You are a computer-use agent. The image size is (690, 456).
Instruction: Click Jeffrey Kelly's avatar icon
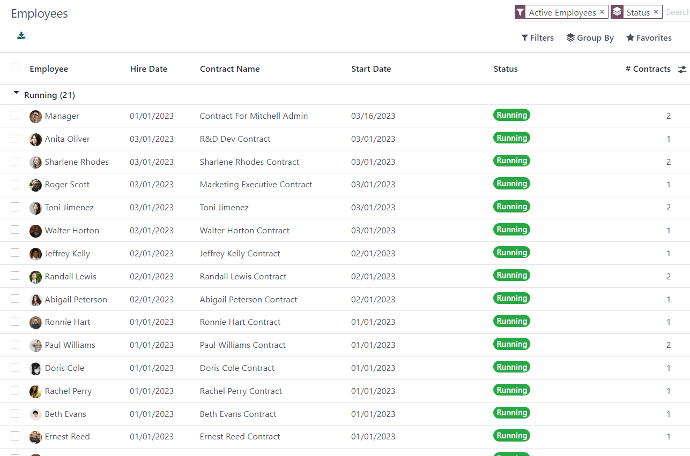tap(36, 254)
